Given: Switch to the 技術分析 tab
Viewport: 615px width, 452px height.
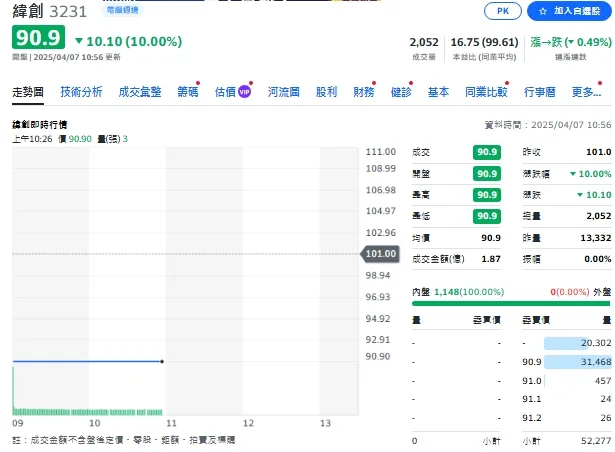Looking at the screenshot, I should [81, 92].
